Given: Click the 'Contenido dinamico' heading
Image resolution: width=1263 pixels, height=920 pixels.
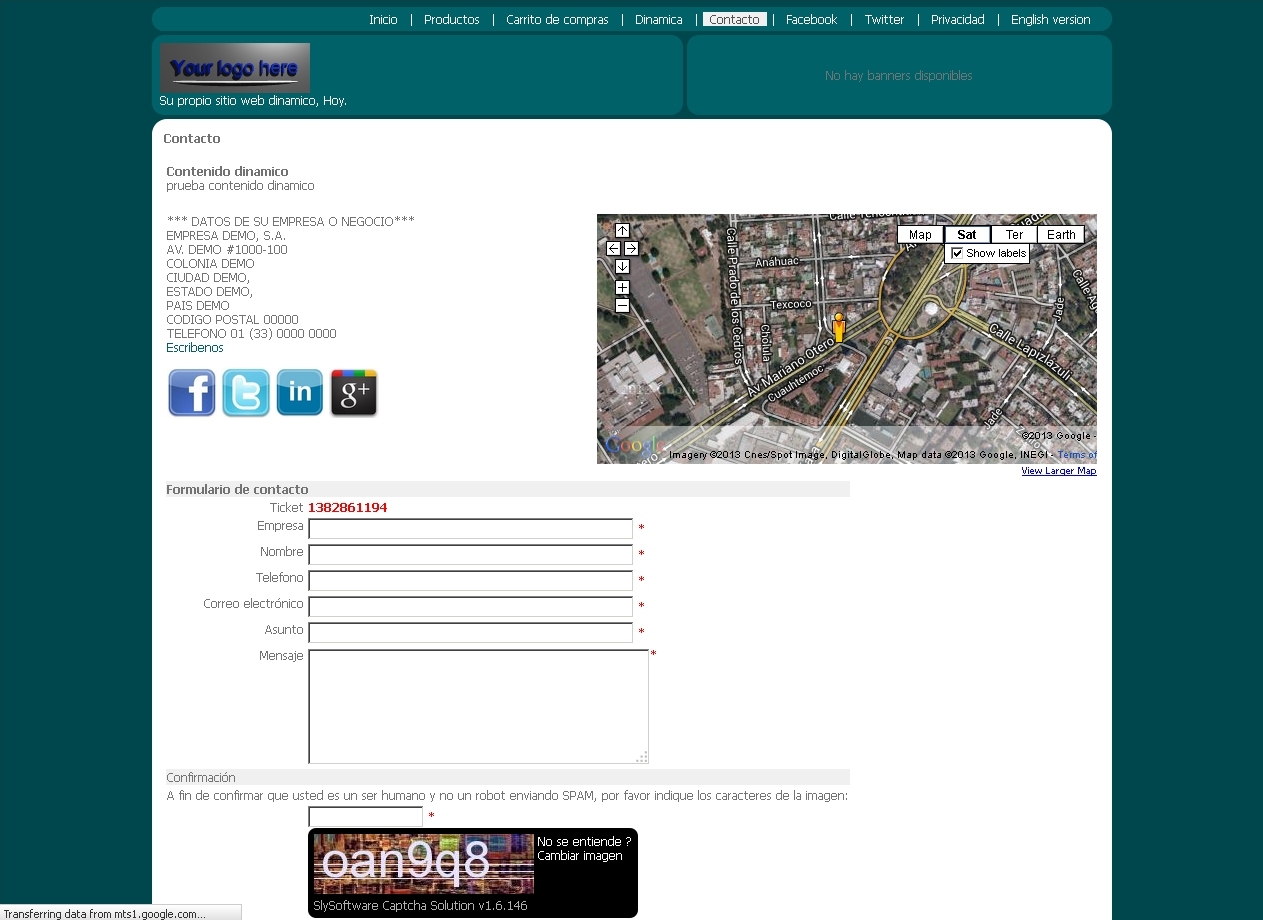Looking at the screenshot, I should 227,172.
